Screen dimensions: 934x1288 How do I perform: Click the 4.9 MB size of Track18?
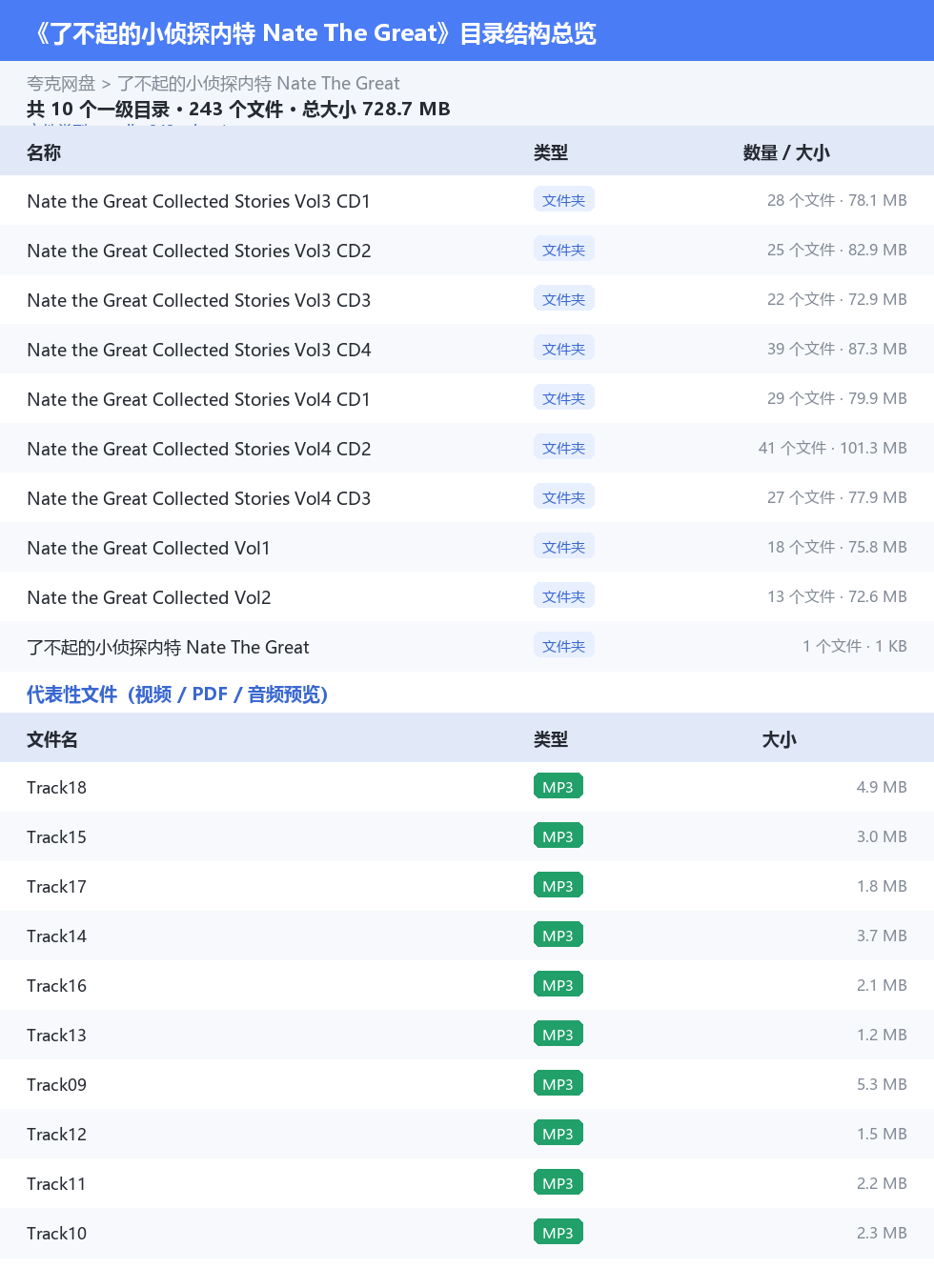click(882, 787)
